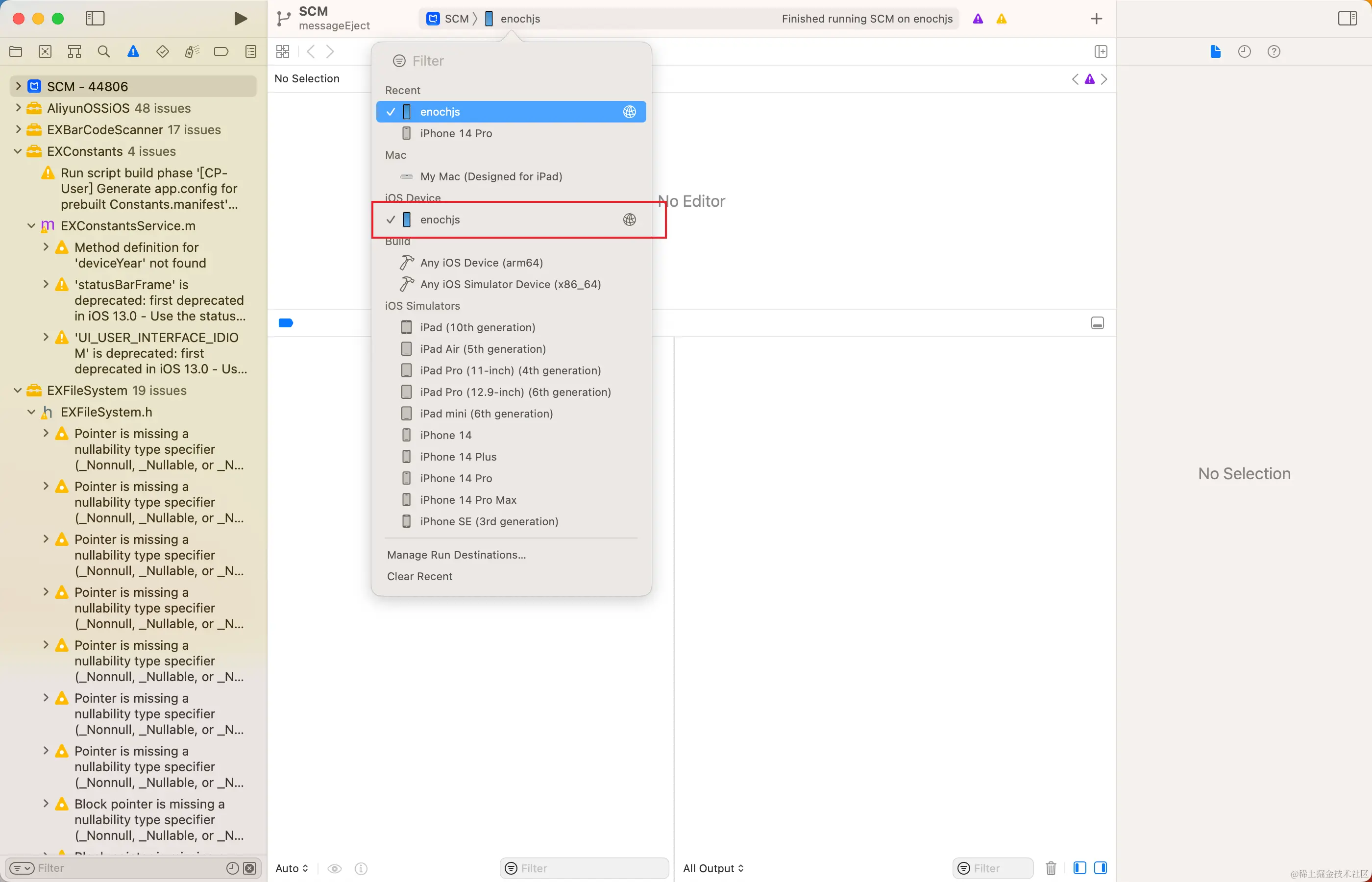Image resolution: width=1372 pixels, height=882 pixels.
Task: Click the Run play button
Action: tap(241, 18)
